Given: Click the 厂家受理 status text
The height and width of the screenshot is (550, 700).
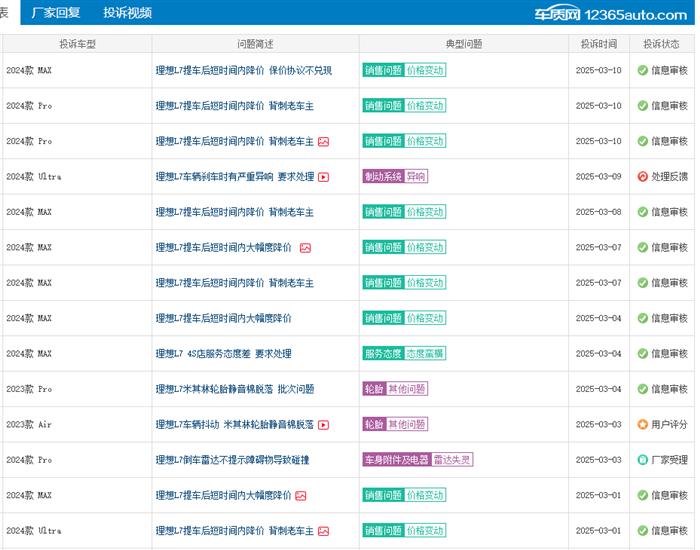Looking at the screenshot, I should pos(669,460).
